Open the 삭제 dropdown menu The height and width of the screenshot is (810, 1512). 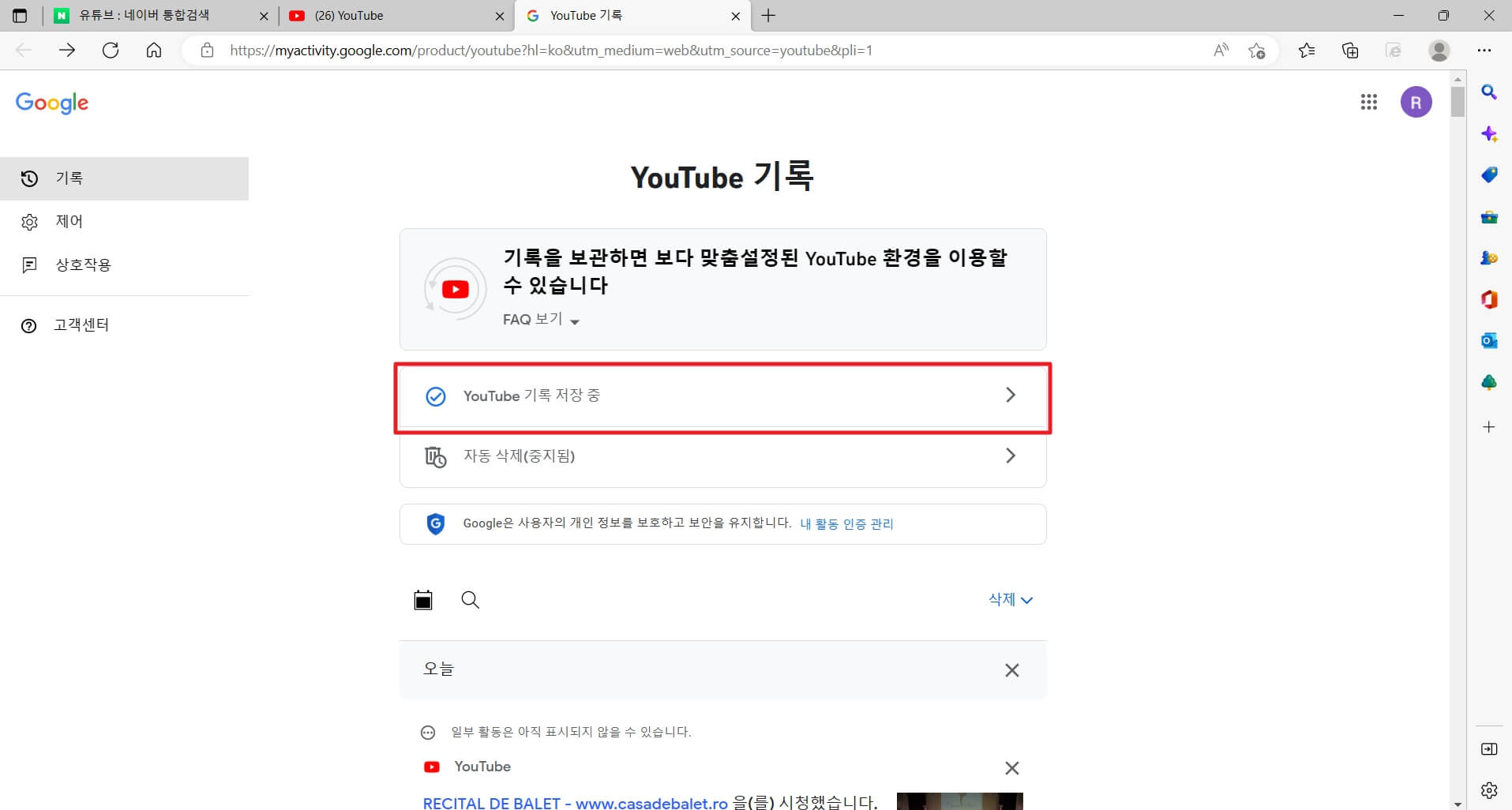click(x=1011, y=600)
